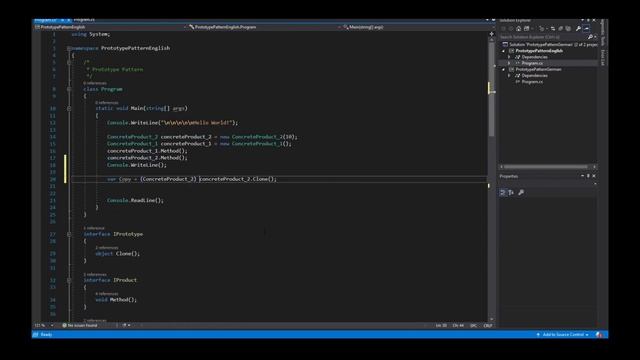Click the Home icon in Solution Explorer toolbar
Screen dimensions: 640x360
[518, 29]
